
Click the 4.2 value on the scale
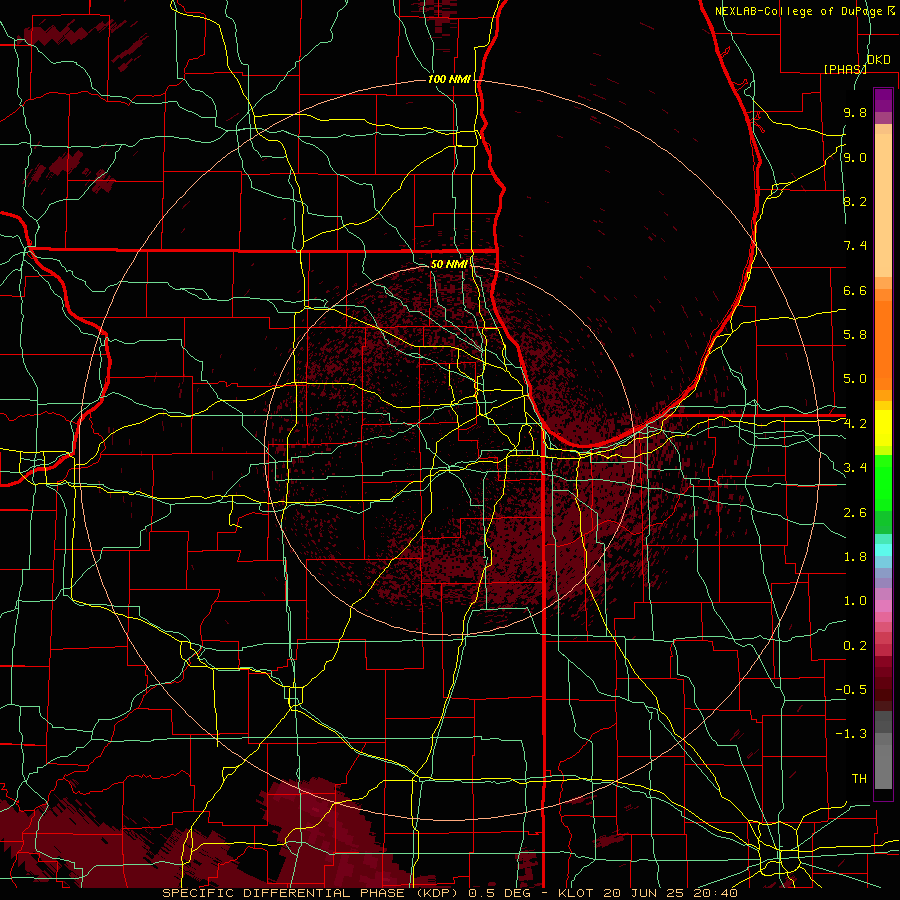[x=855, y=424]
